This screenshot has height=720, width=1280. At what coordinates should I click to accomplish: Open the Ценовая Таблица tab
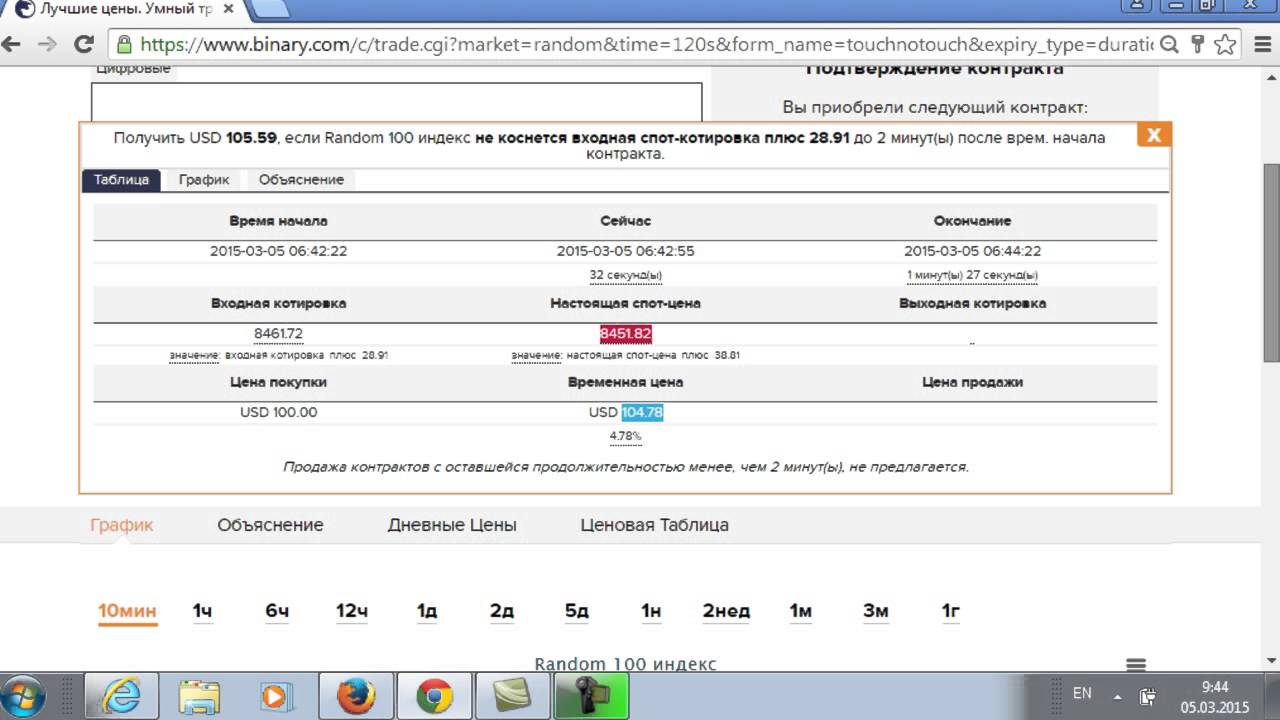[x=654, y=525]
